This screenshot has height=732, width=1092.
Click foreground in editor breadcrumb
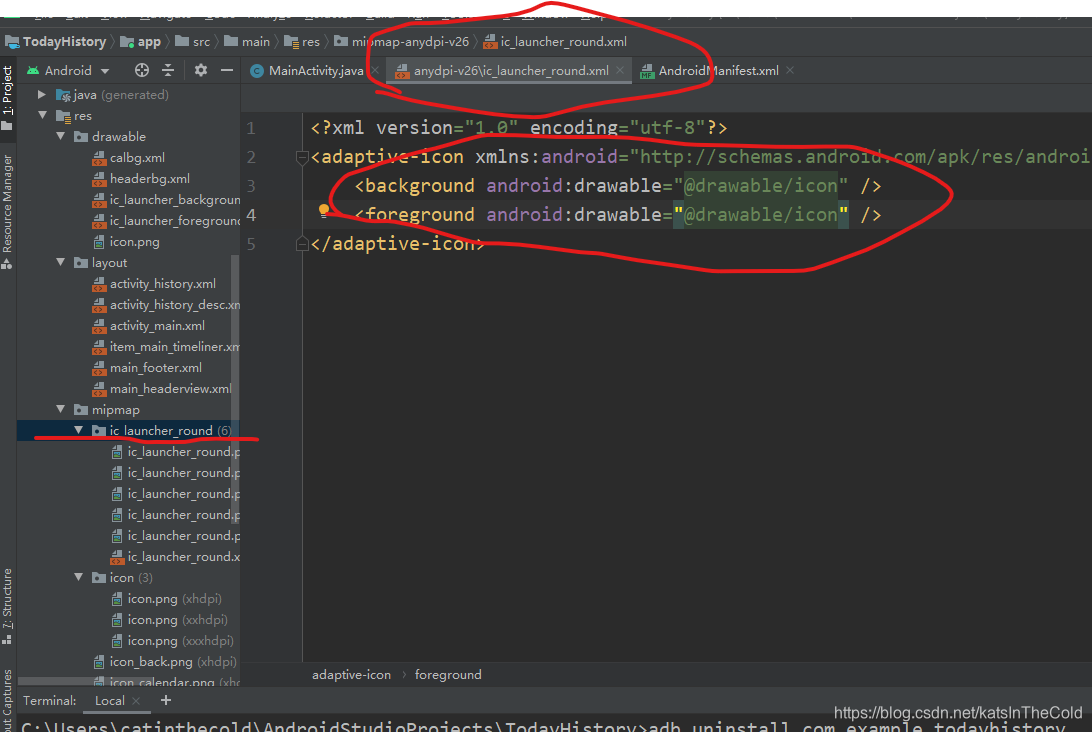coord(448,674)
